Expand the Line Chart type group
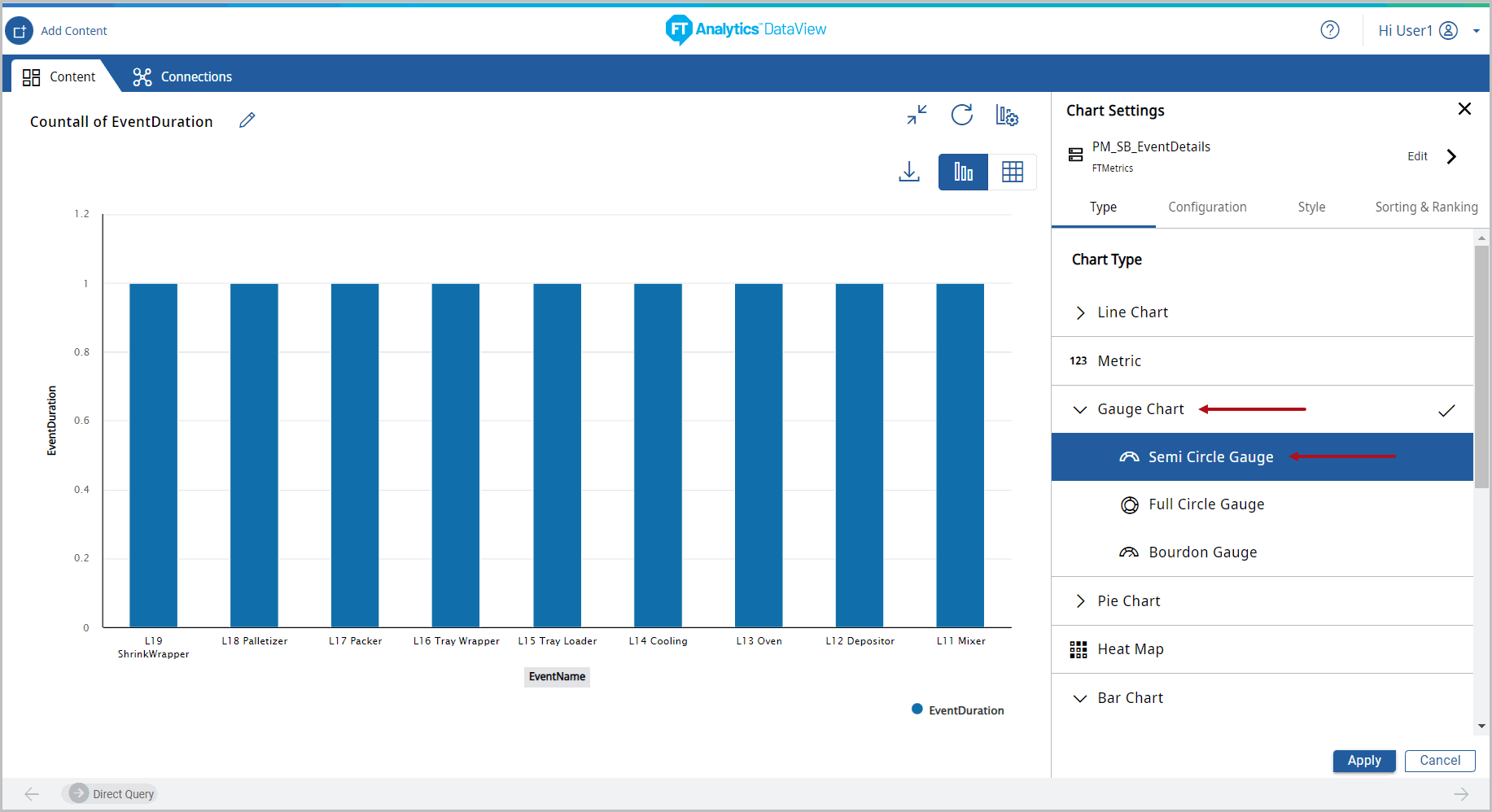Viewport: 1492px width, 812px height. pyautogui.click(x=1080, y=312)
